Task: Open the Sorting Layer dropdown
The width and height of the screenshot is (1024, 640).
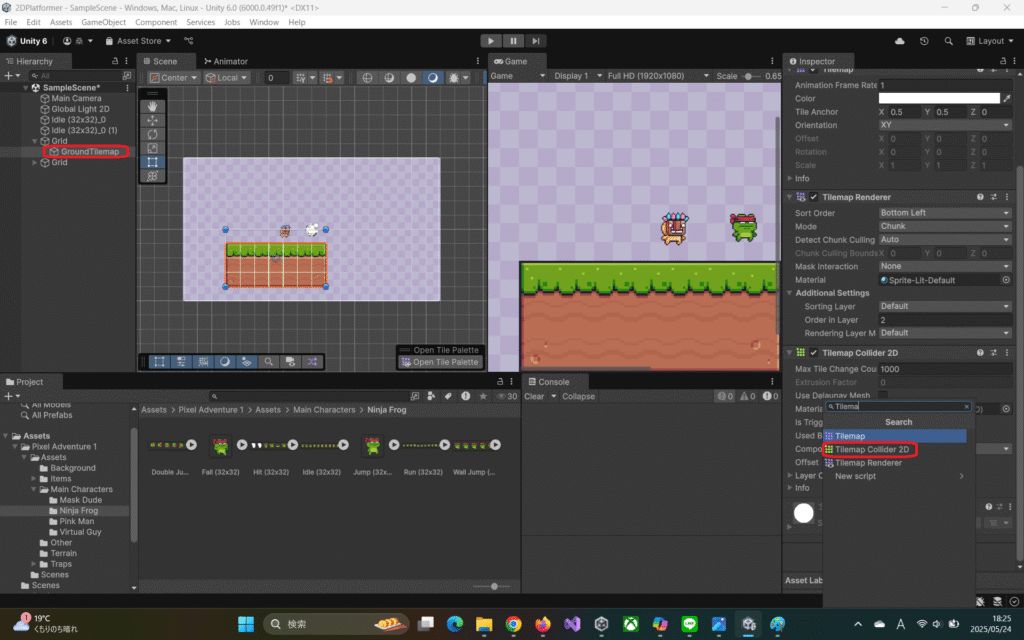Action: coord(945,306)
